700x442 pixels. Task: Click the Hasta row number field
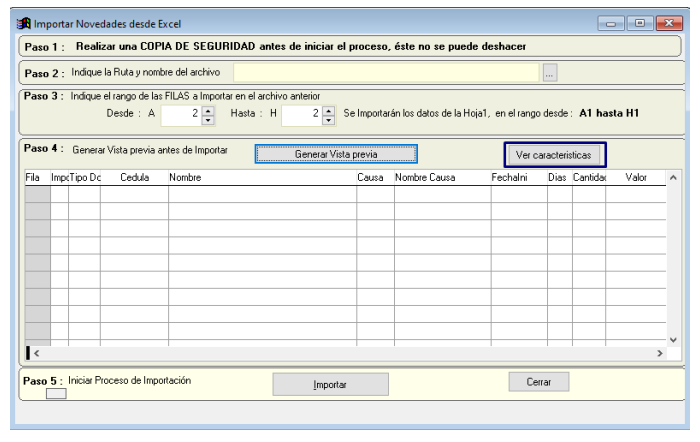[x=302, y=115]
